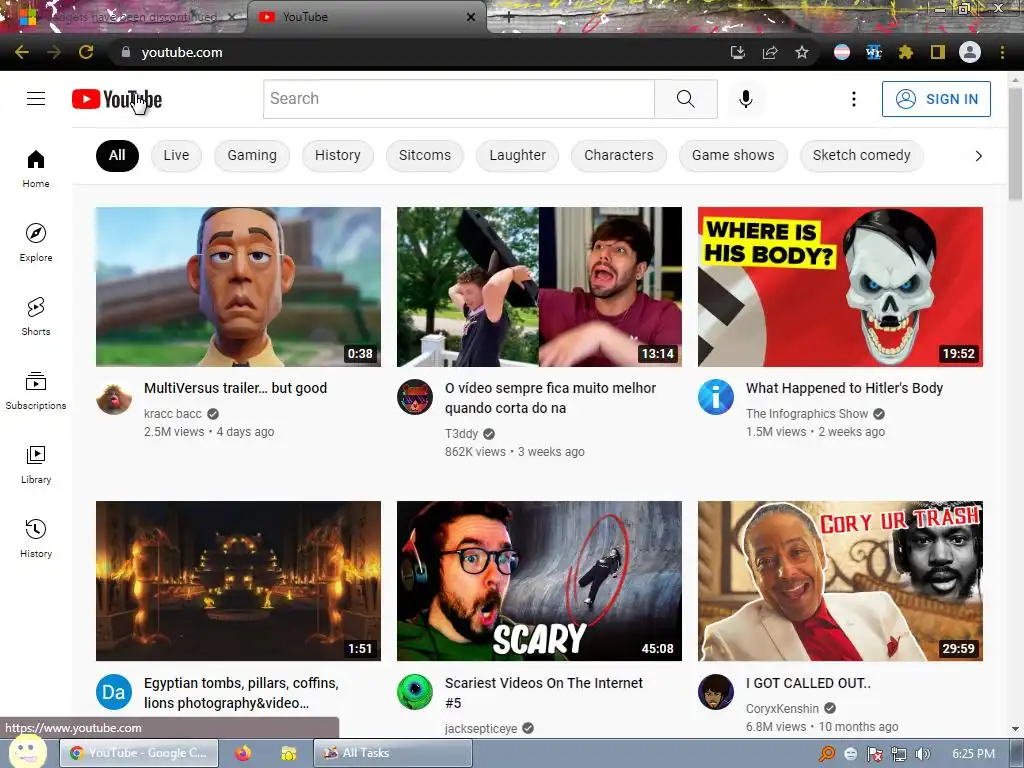
Task: Open kracc bacc channel avatar
Action: [114, 397]
